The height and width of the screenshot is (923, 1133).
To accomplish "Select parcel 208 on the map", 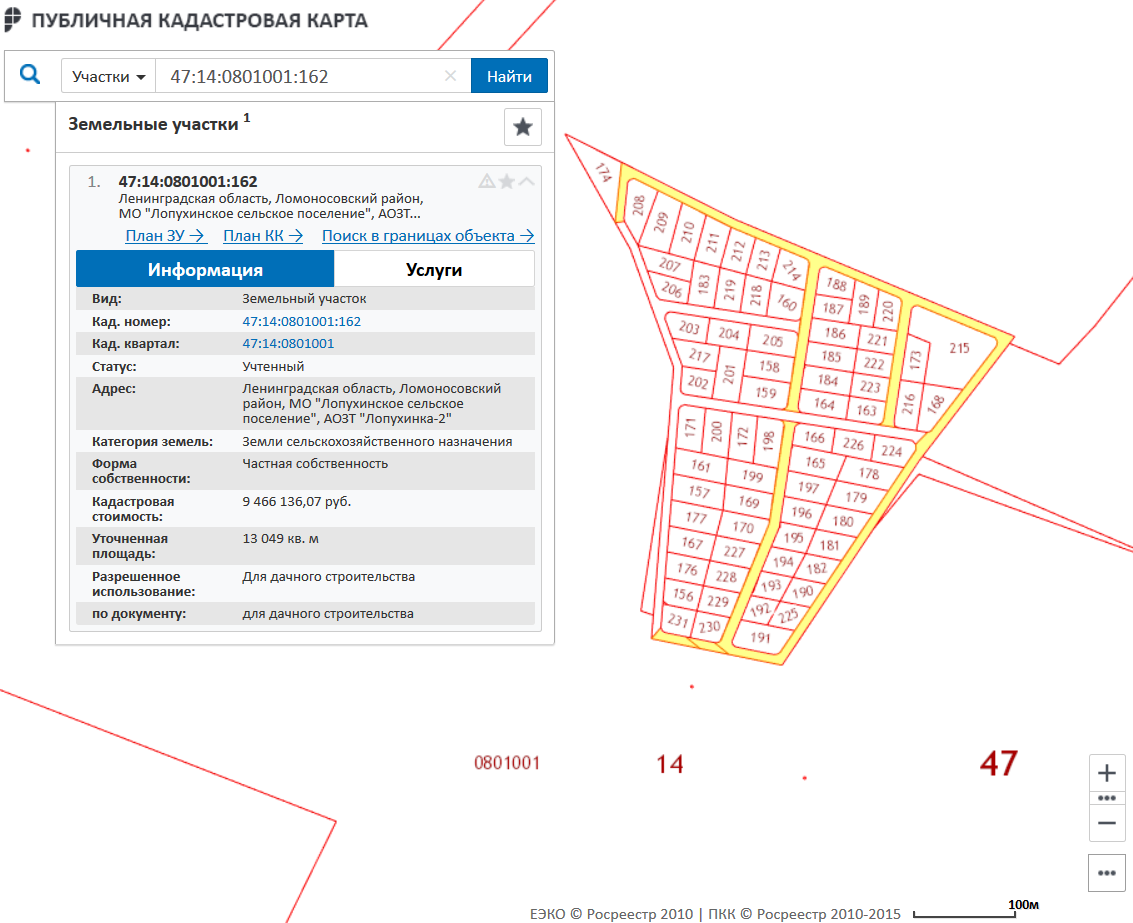I will coord(638,205).
